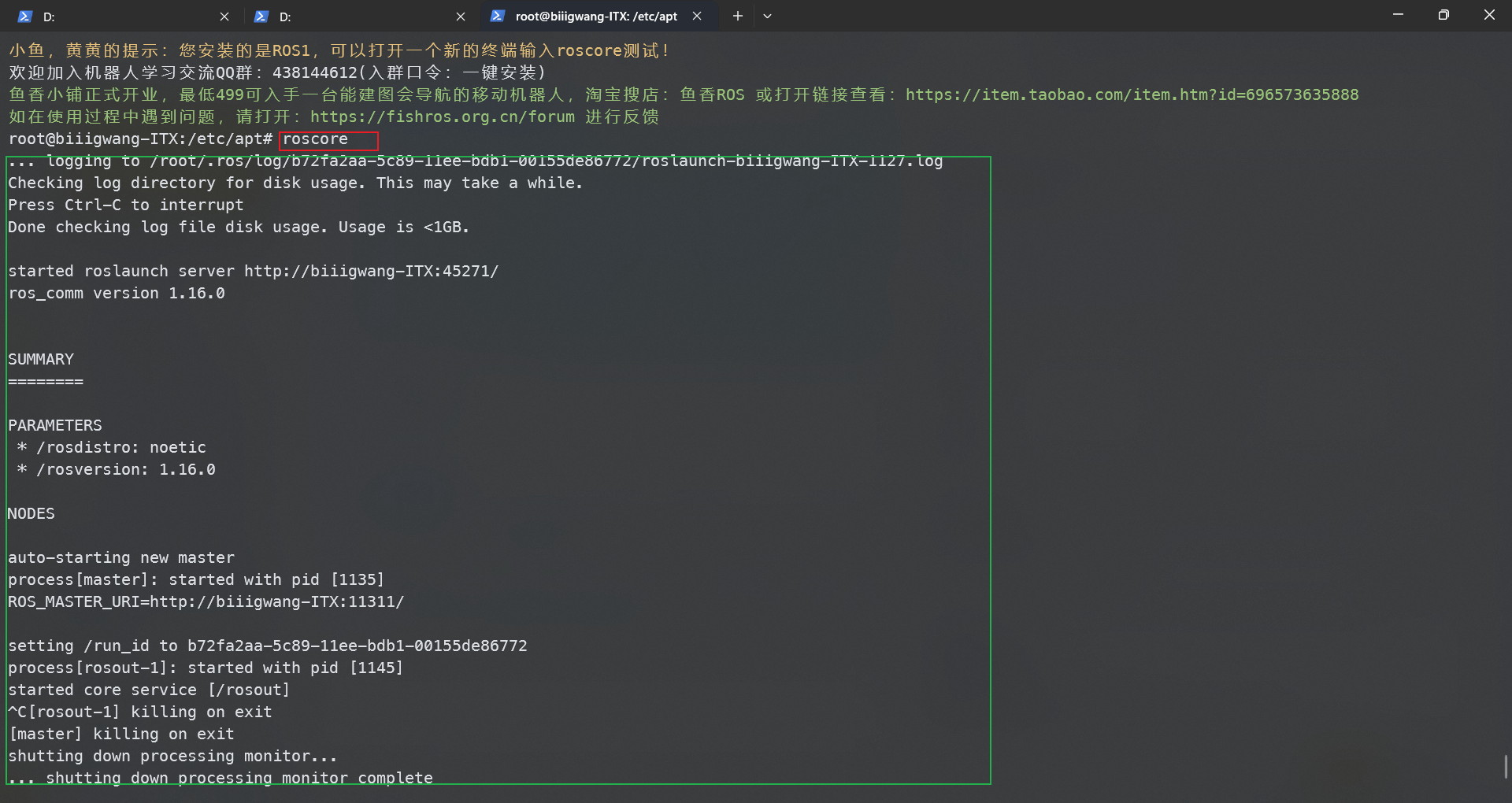
Task: Click the PowerShell icon on second tab
Action: 261,17
